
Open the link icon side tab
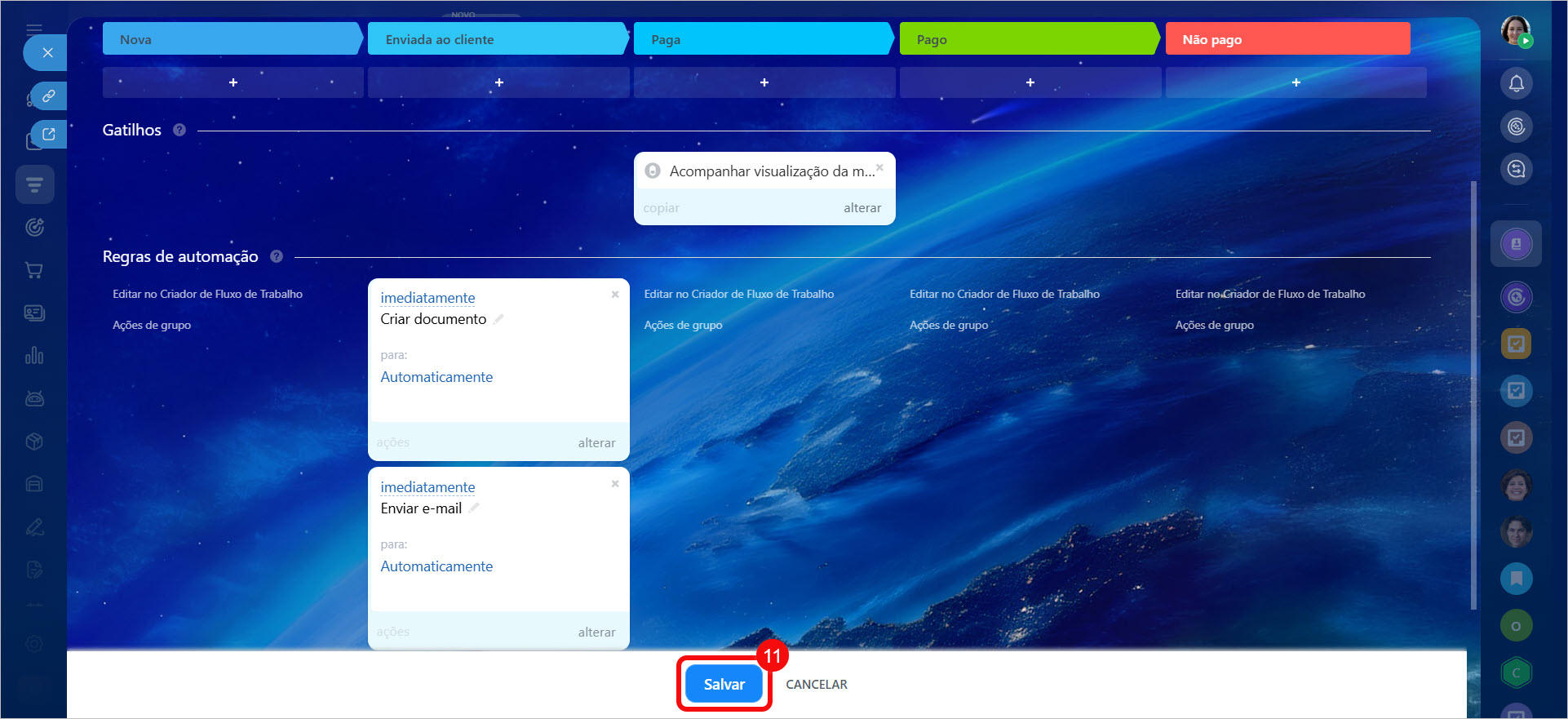click(48, 96)
